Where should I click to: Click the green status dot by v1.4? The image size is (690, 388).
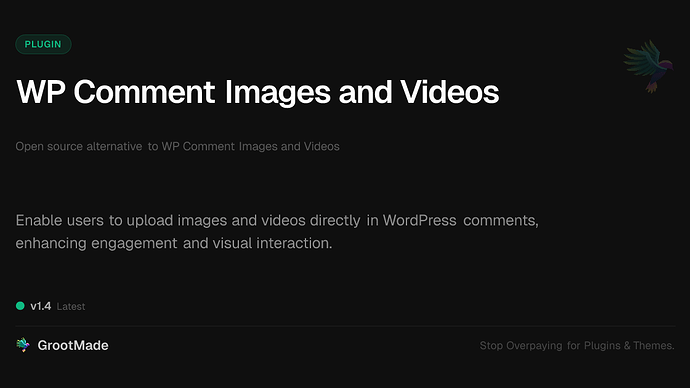[20, 306]
